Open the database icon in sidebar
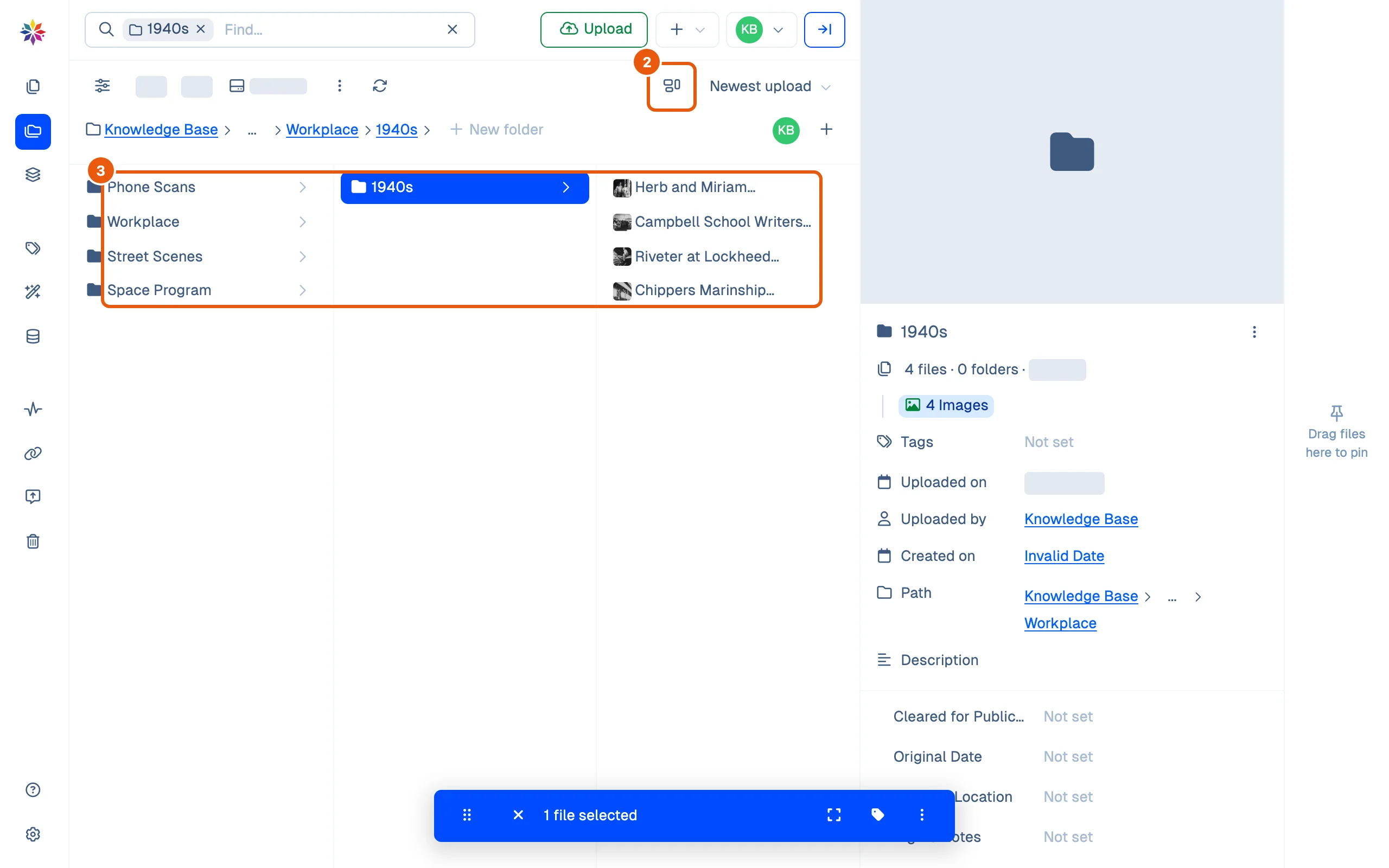 [33, 336]
